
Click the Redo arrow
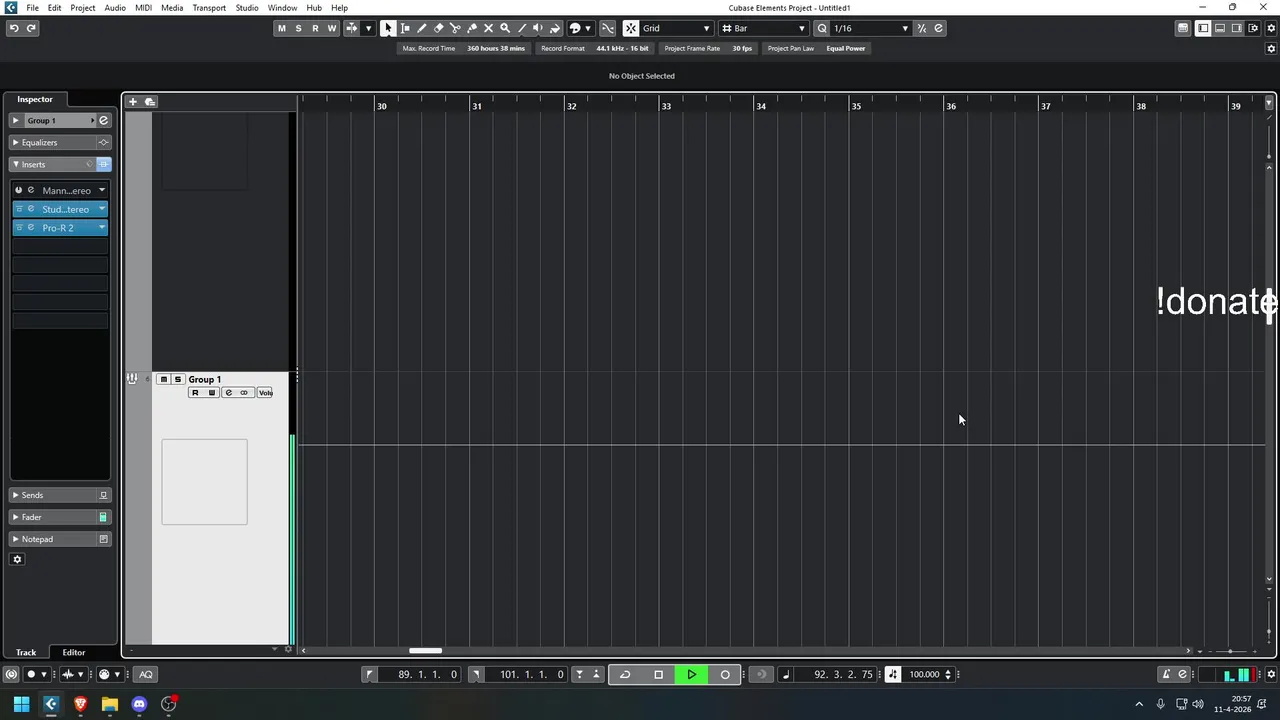(x=31, y=28)
